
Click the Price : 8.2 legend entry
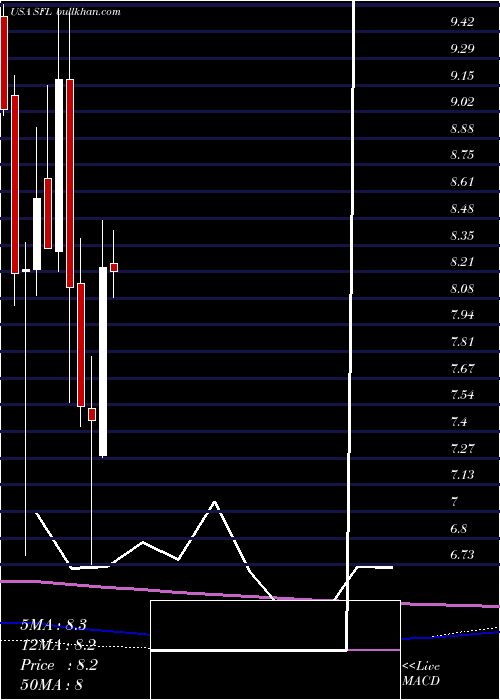point(59,665)
